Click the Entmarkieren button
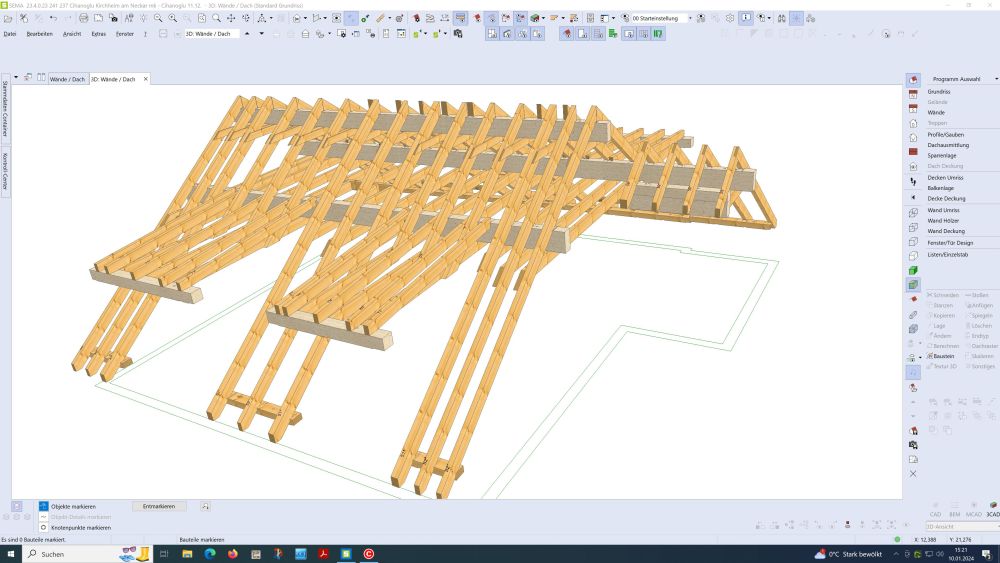1000x563 pixels. click(159, 507)
